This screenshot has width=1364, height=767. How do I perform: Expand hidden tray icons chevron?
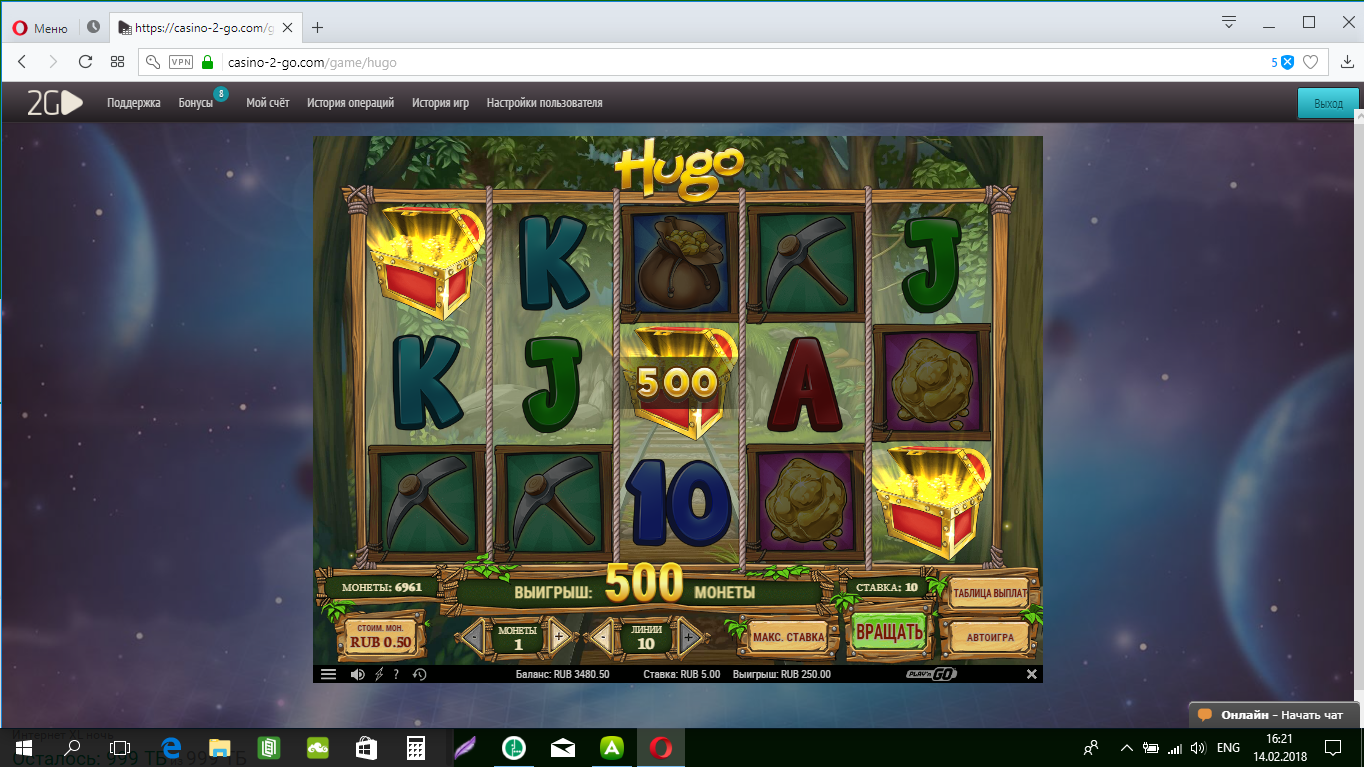[x=1127, y=747]
